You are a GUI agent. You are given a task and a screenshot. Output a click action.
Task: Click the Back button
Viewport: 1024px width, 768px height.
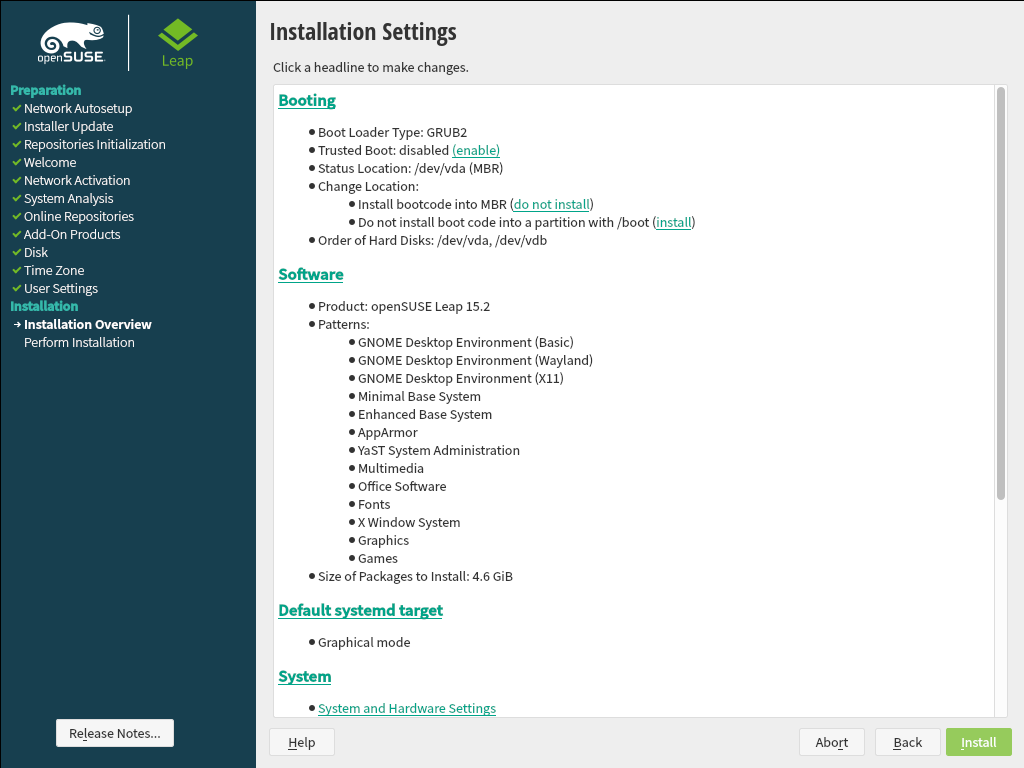coord(908,742)
